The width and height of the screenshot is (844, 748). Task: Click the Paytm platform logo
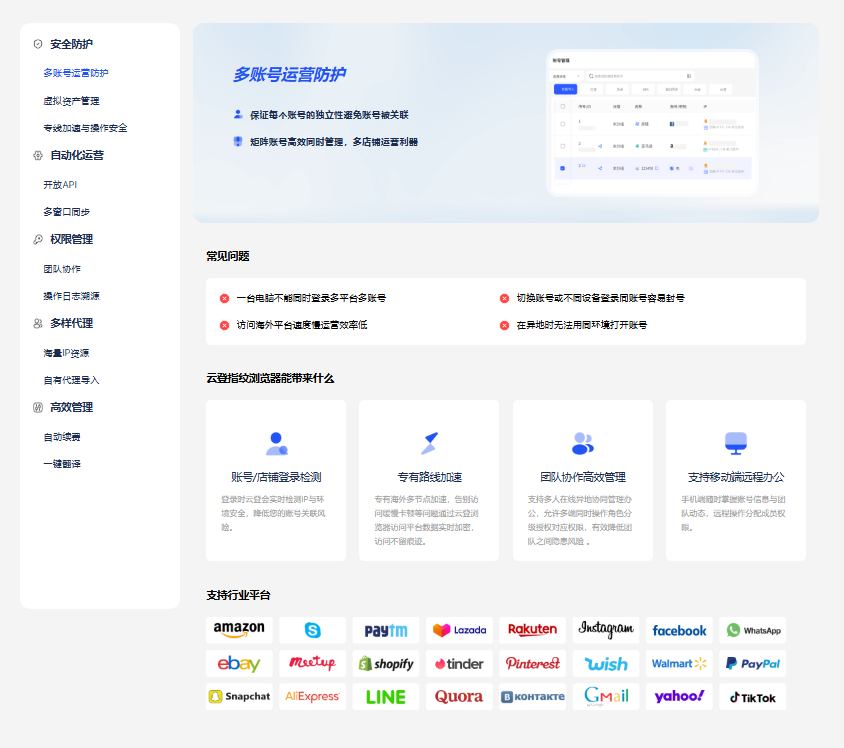[x=386, y=630]
